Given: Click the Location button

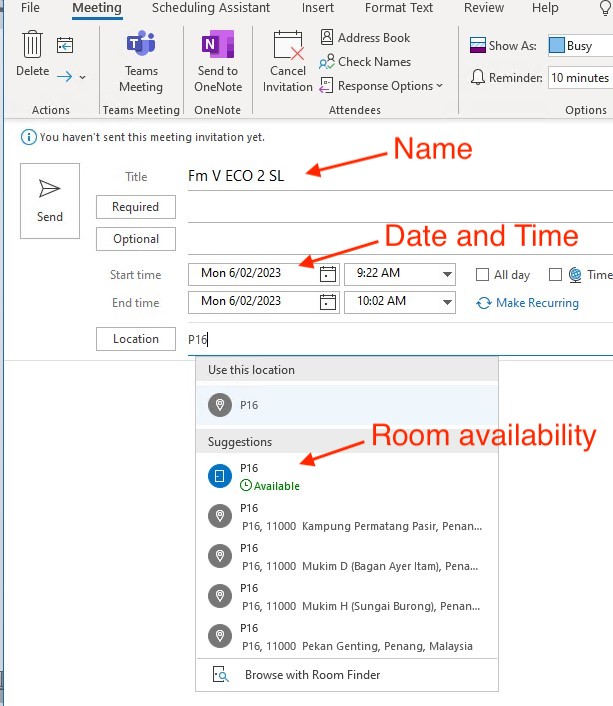Looking at the screenshot, I should 136,339.
